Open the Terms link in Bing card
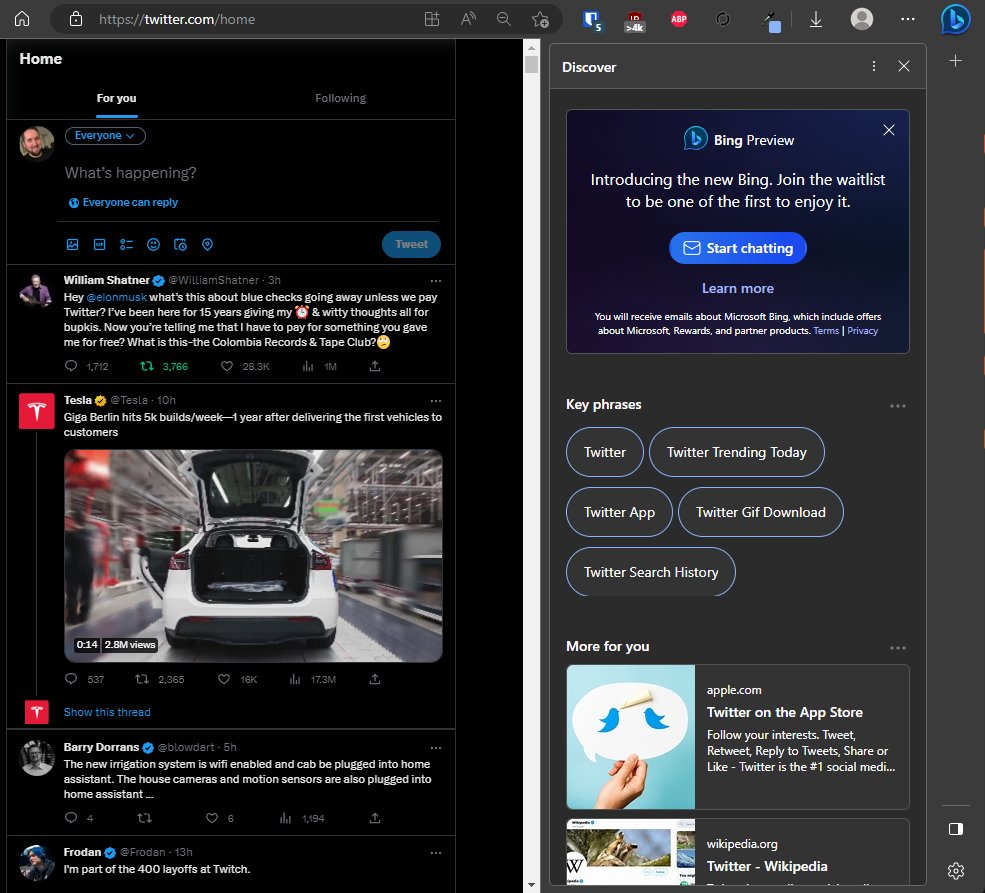This screenshot has width=985, height=893. (826, 330)
